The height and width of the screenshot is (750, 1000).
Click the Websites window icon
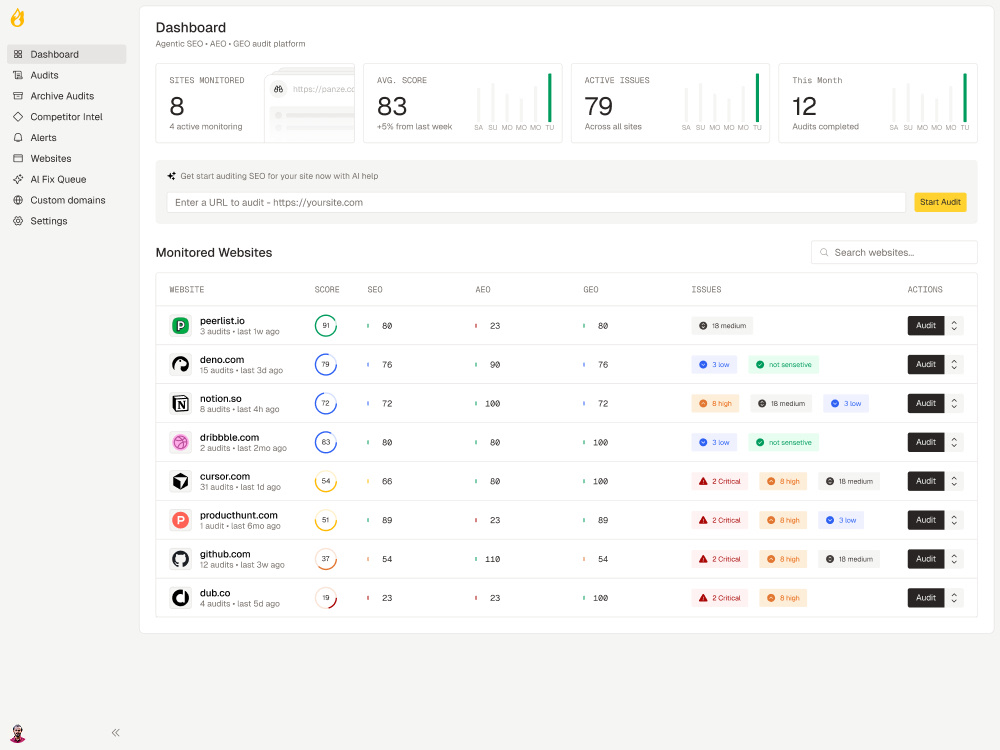coord(18,158)
